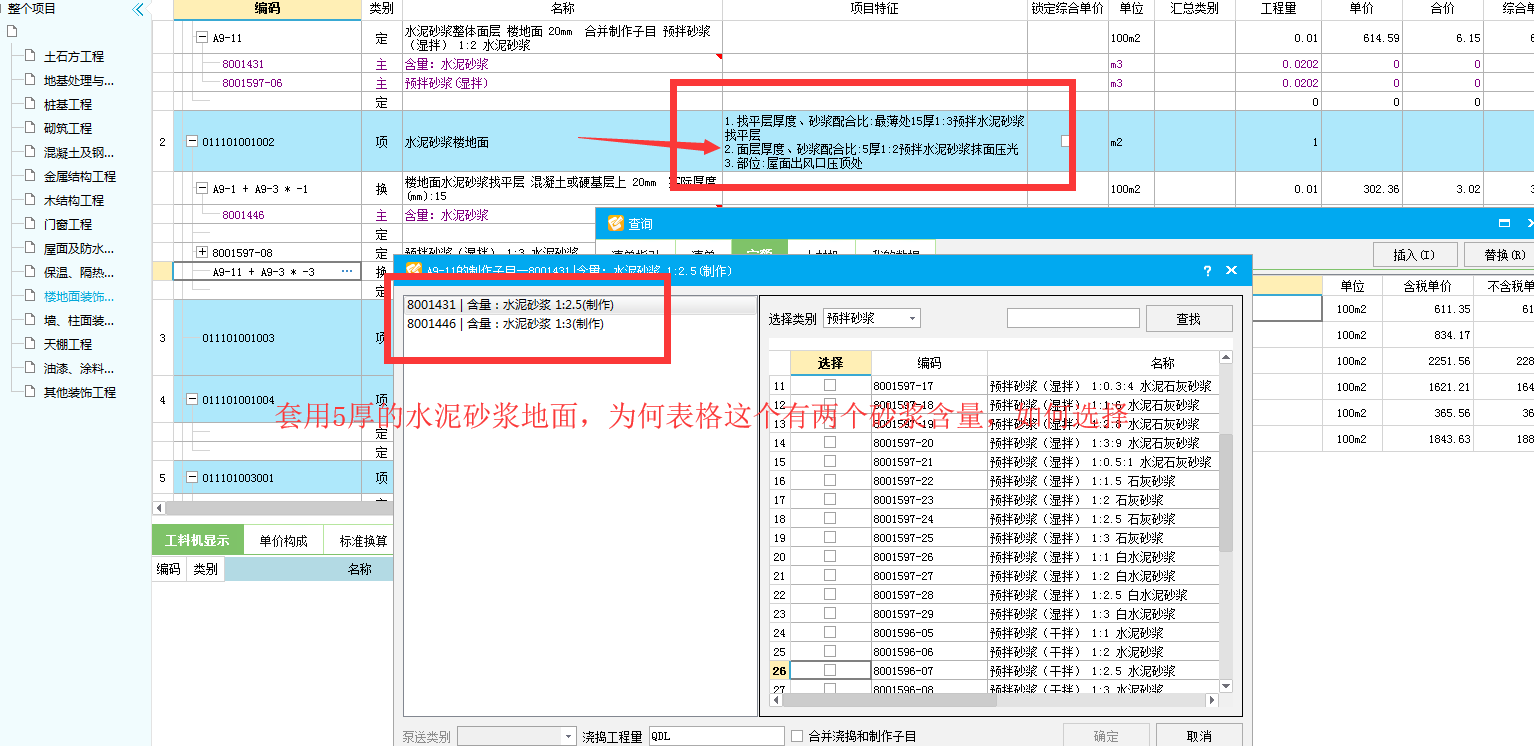Viewport: 1534px width, 746px height.
Task: Open 土石方工程 in the project tree
Action: click(x=74, y=56)
